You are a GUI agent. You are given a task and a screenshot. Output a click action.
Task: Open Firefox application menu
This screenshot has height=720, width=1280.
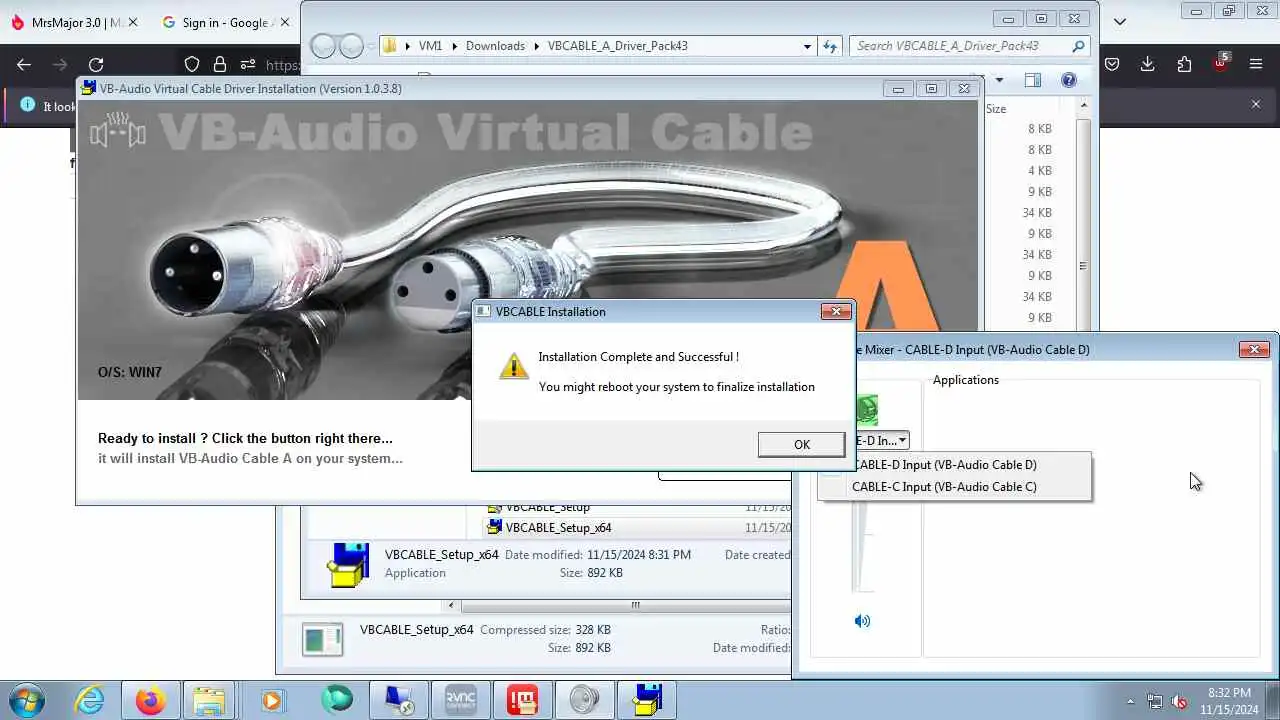[x=1256, y=64]
